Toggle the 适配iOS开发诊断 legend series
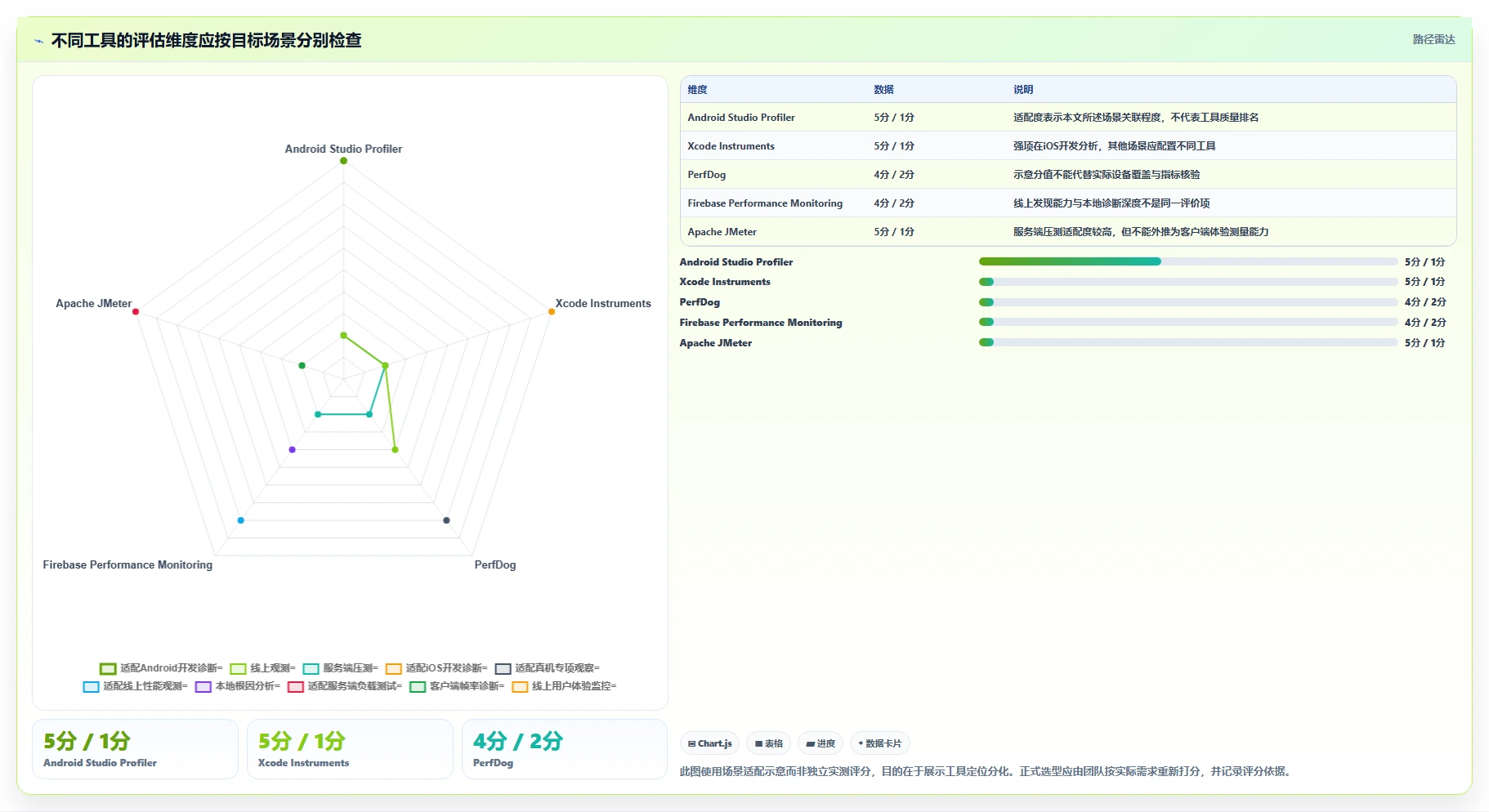1489x812 pixels. (436, 668)
